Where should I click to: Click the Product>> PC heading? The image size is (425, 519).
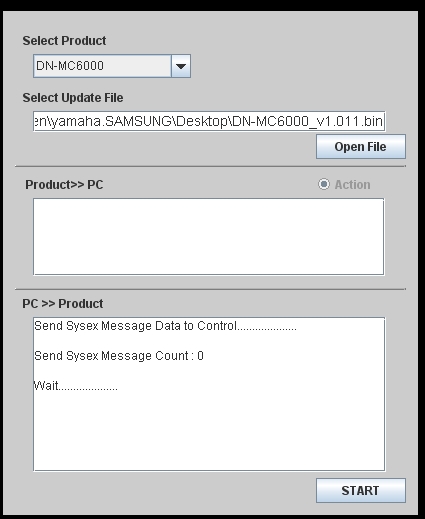[x=64, y=185]
